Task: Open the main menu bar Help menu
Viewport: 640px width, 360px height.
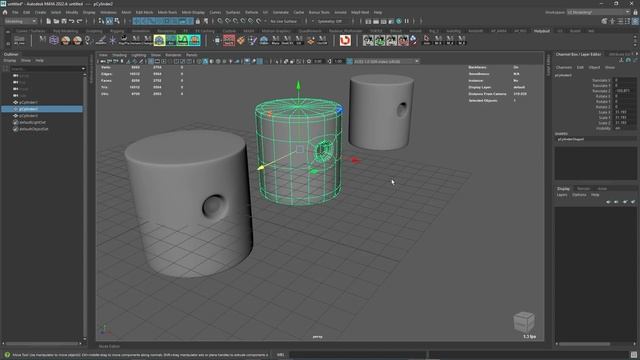Action: coord(378,12)
